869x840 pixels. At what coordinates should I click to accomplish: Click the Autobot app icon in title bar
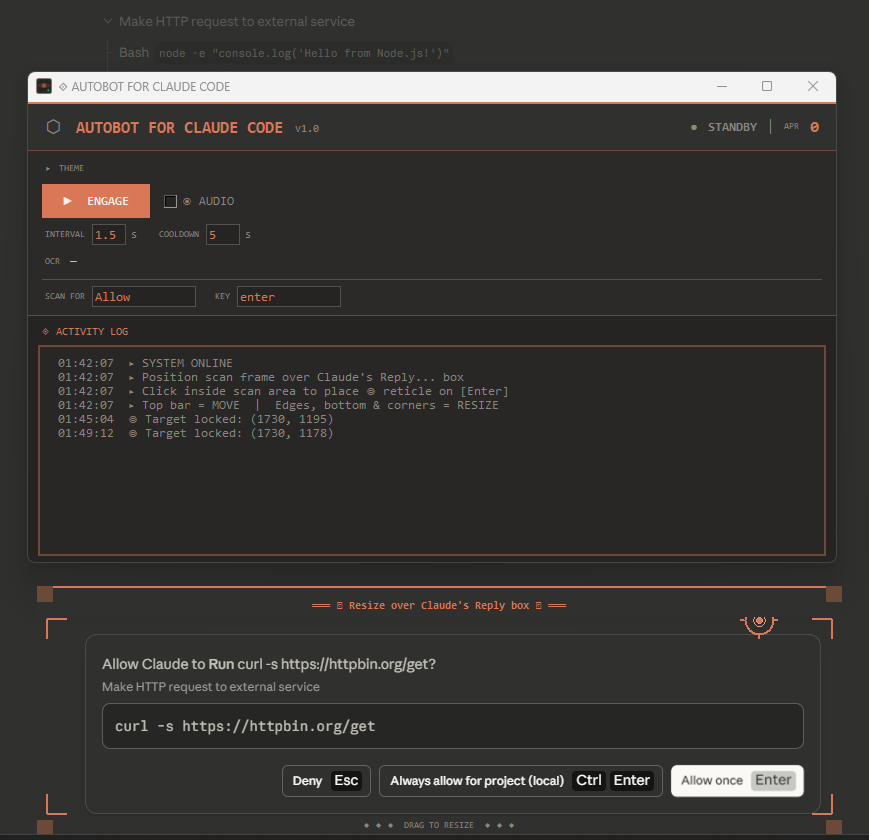pyautogui.click(x=44, y=86)
